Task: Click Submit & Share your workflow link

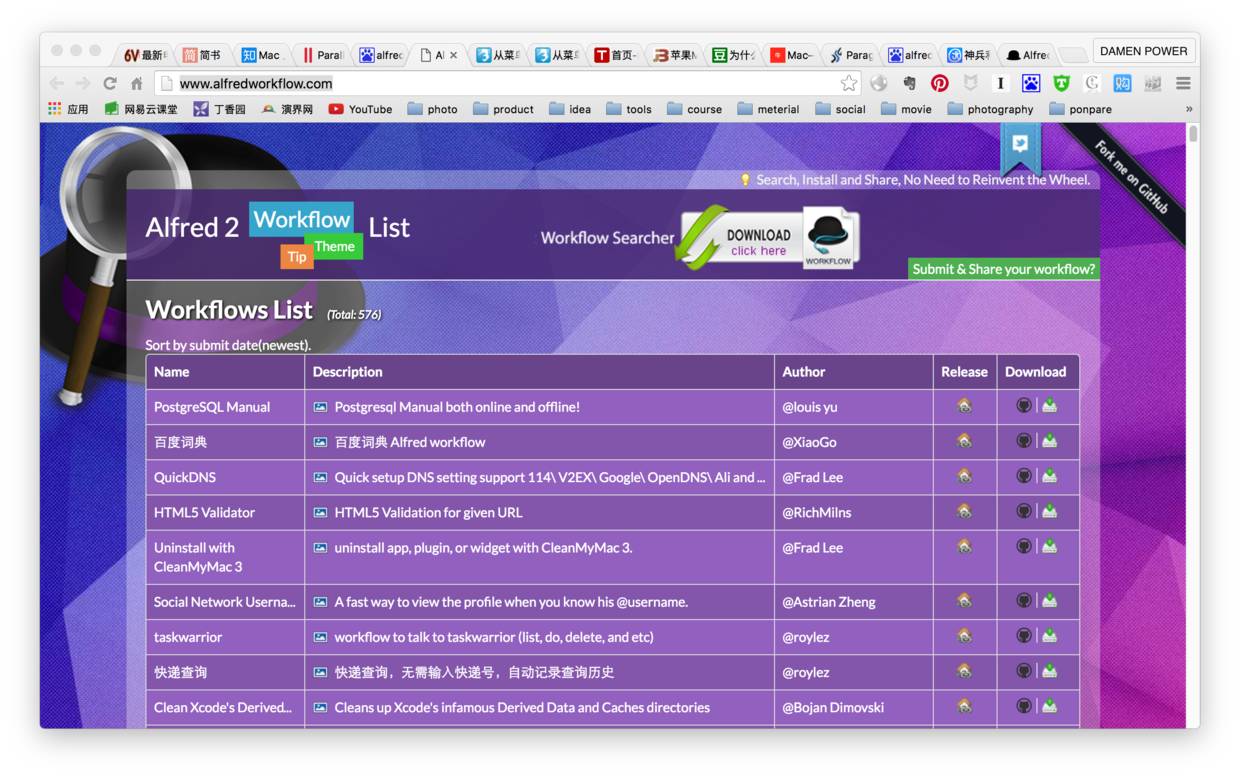Action: [x=1004, y=269]
